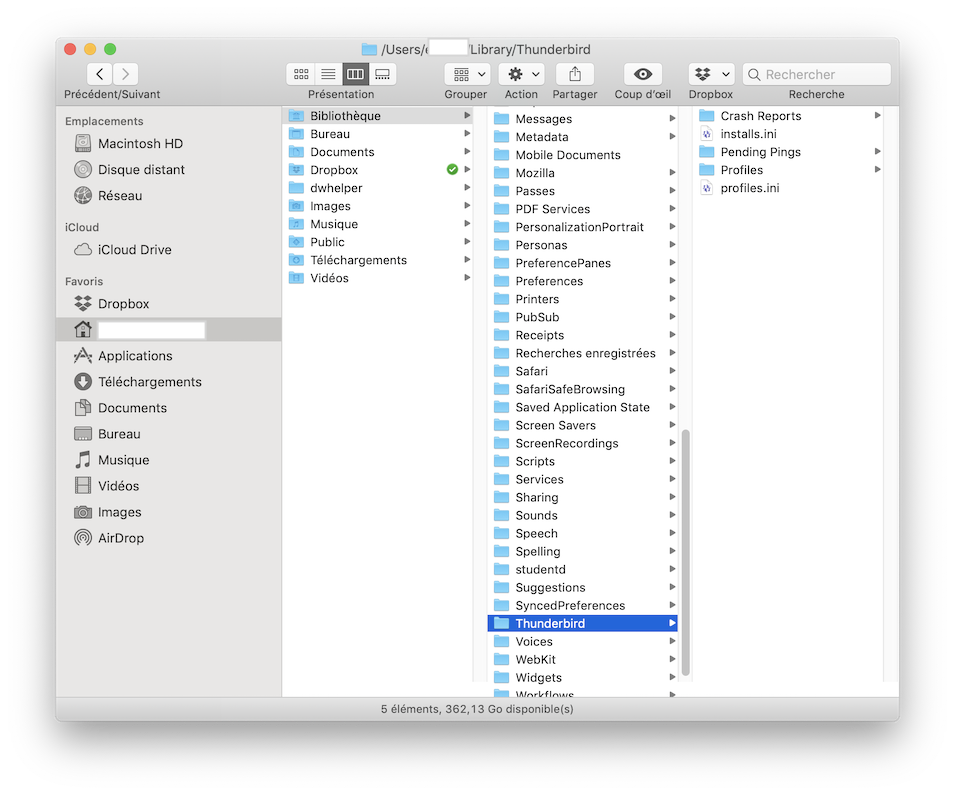The width and height of the screenshot is (955, 795).
Task: Click the Coup d'œil eye button
Action: [x=643, y=74]
